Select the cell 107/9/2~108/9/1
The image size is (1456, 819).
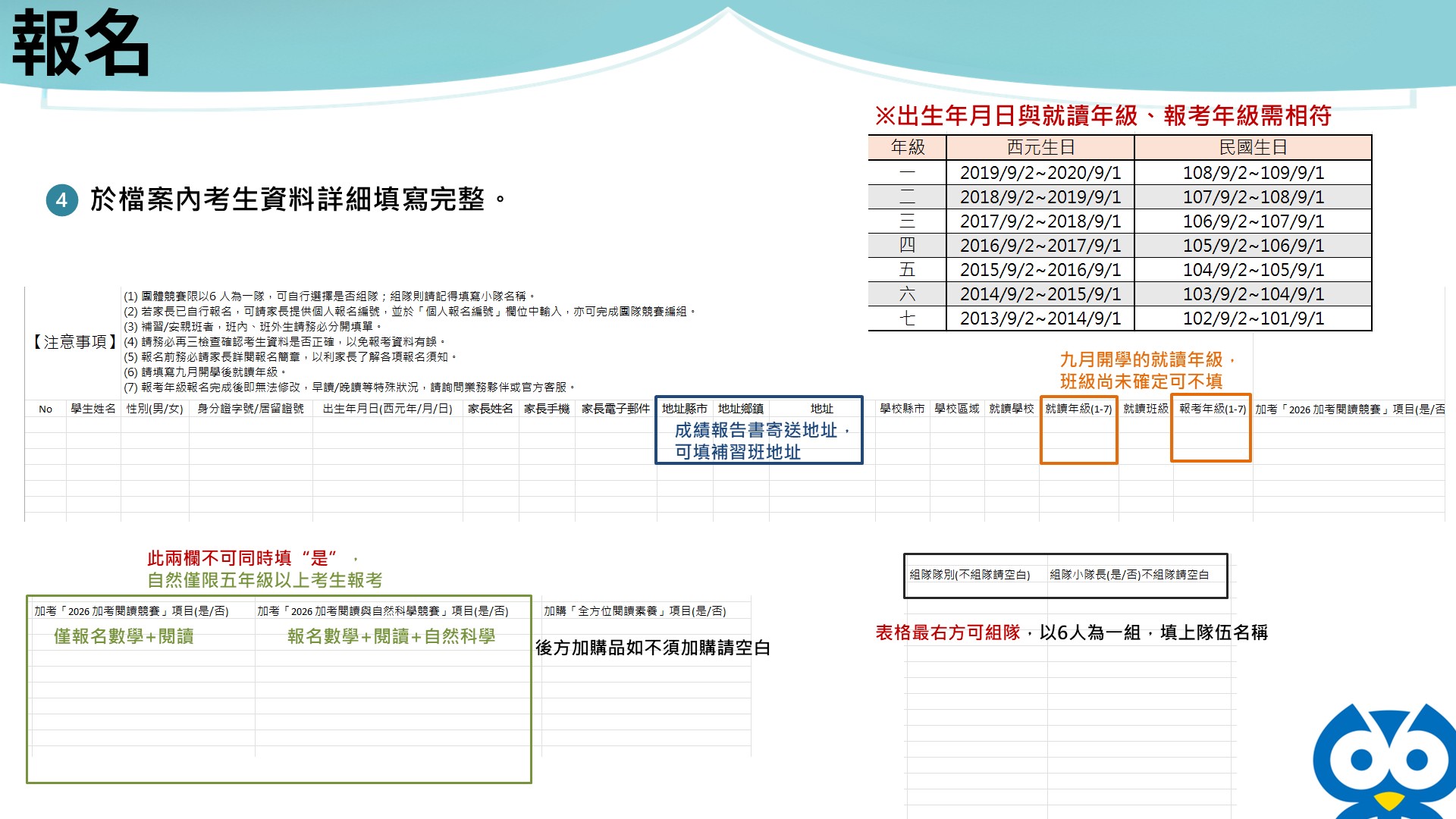pyautogui.click(x=1253, y=196)
